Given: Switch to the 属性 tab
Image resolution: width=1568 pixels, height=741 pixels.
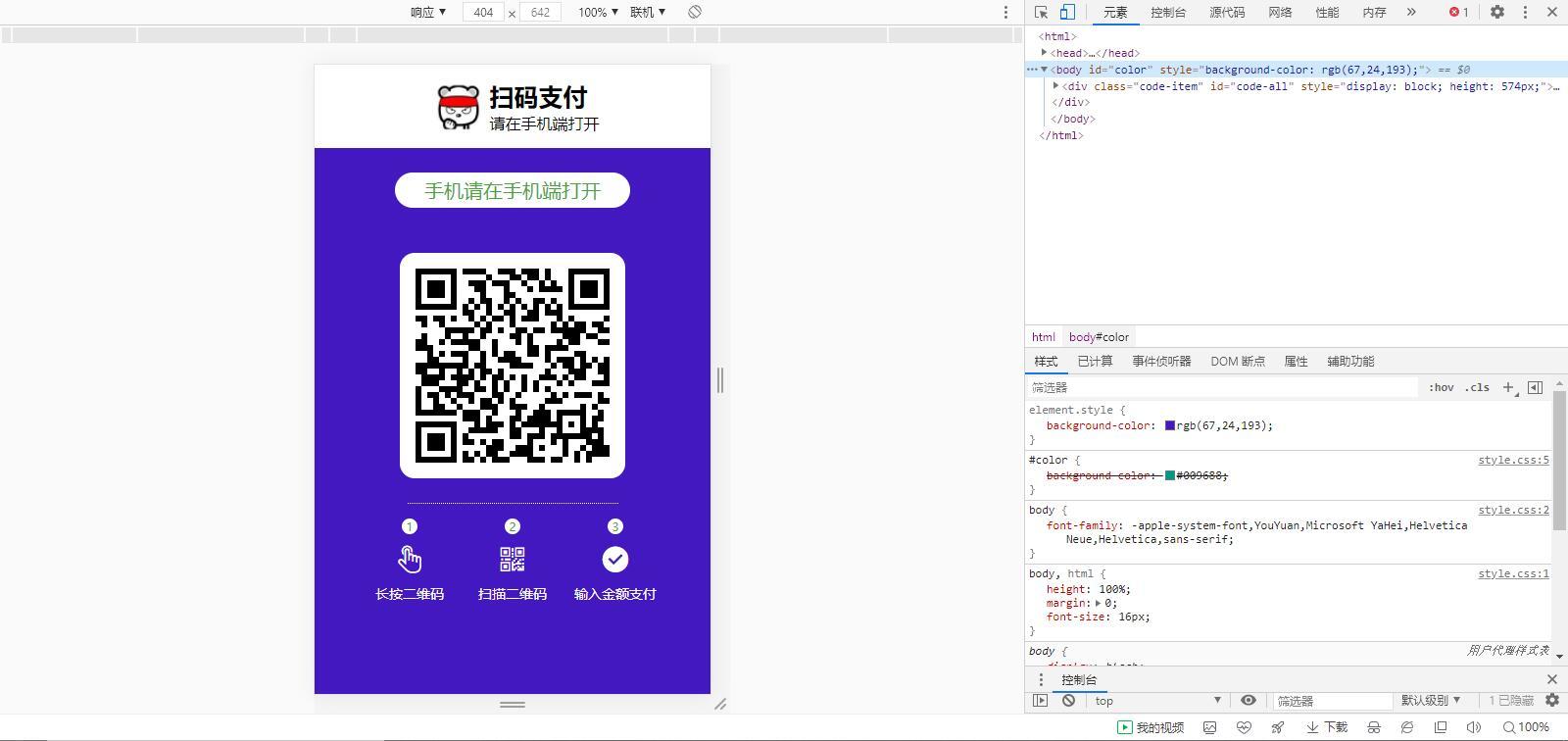Looking at the screenshot, I should [1296, 362].
